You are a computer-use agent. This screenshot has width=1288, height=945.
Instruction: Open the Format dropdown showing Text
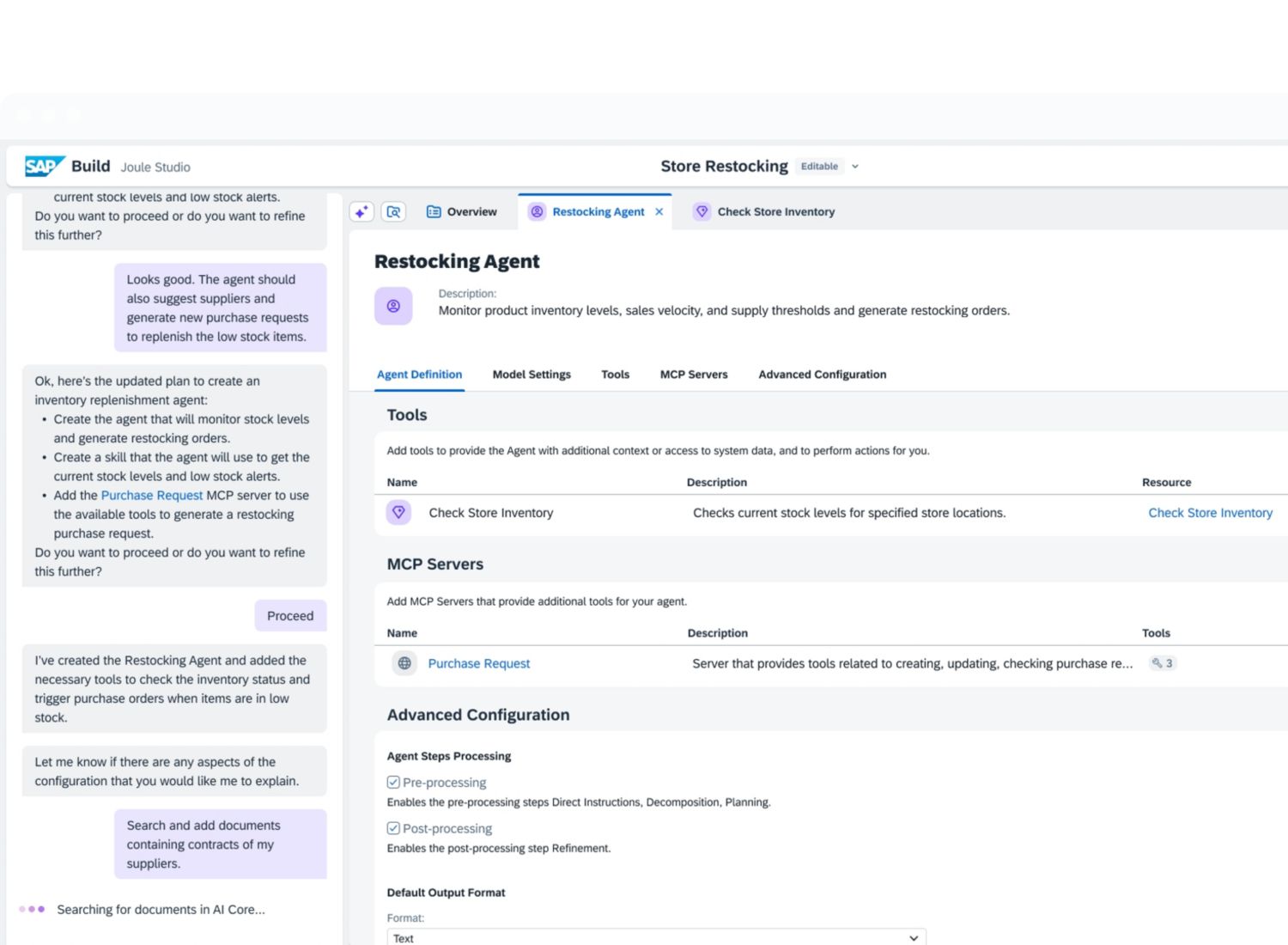tap(656, 937)
